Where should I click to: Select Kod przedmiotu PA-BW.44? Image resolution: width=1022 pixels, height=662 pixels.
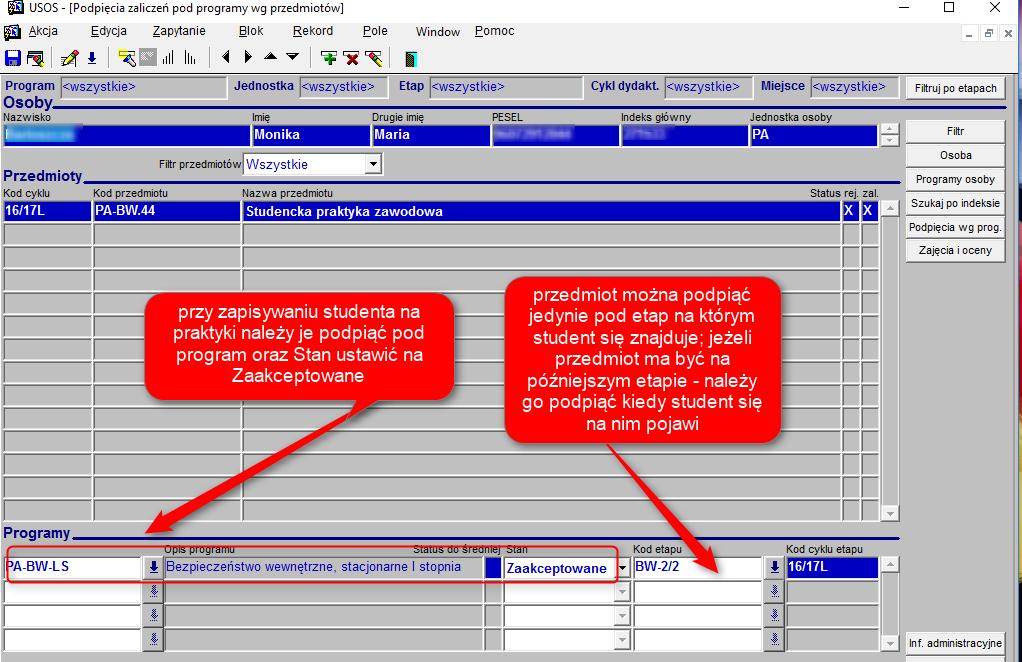coord(167,211)
